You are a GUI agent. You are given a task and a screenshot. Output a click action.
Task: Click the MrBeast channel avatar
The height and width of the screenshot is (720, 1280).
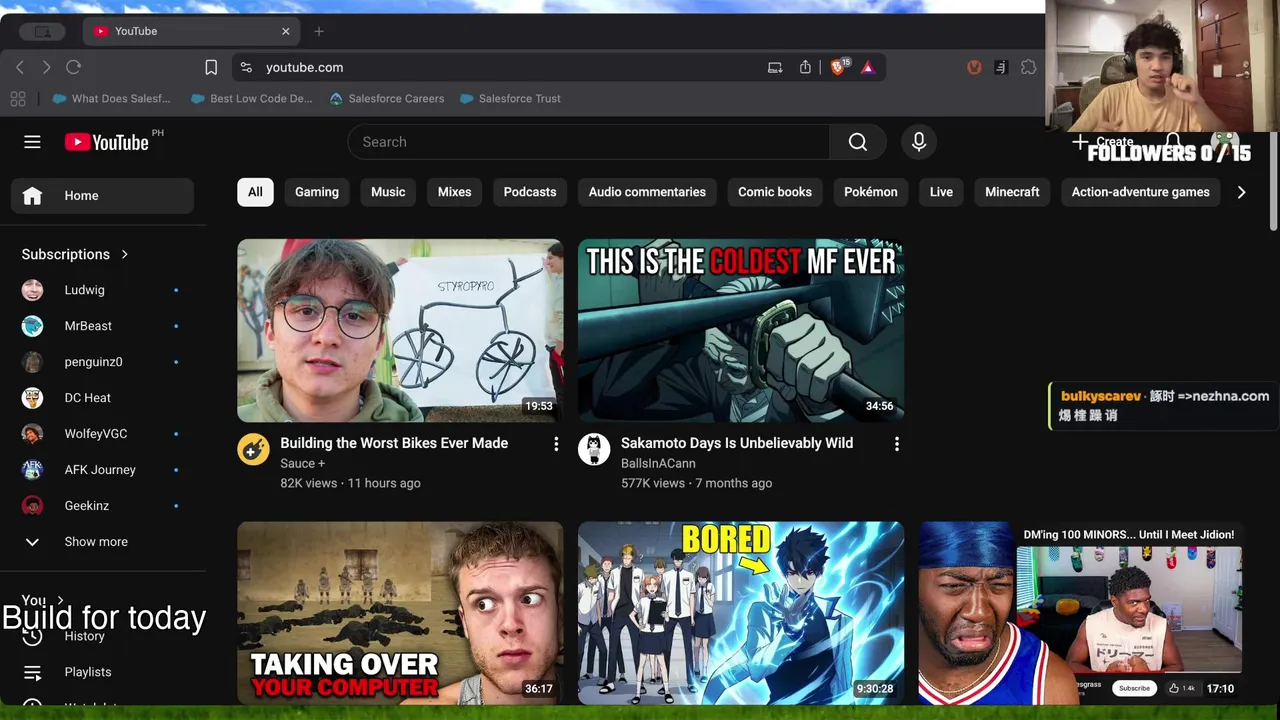click(x=33, y=326)
